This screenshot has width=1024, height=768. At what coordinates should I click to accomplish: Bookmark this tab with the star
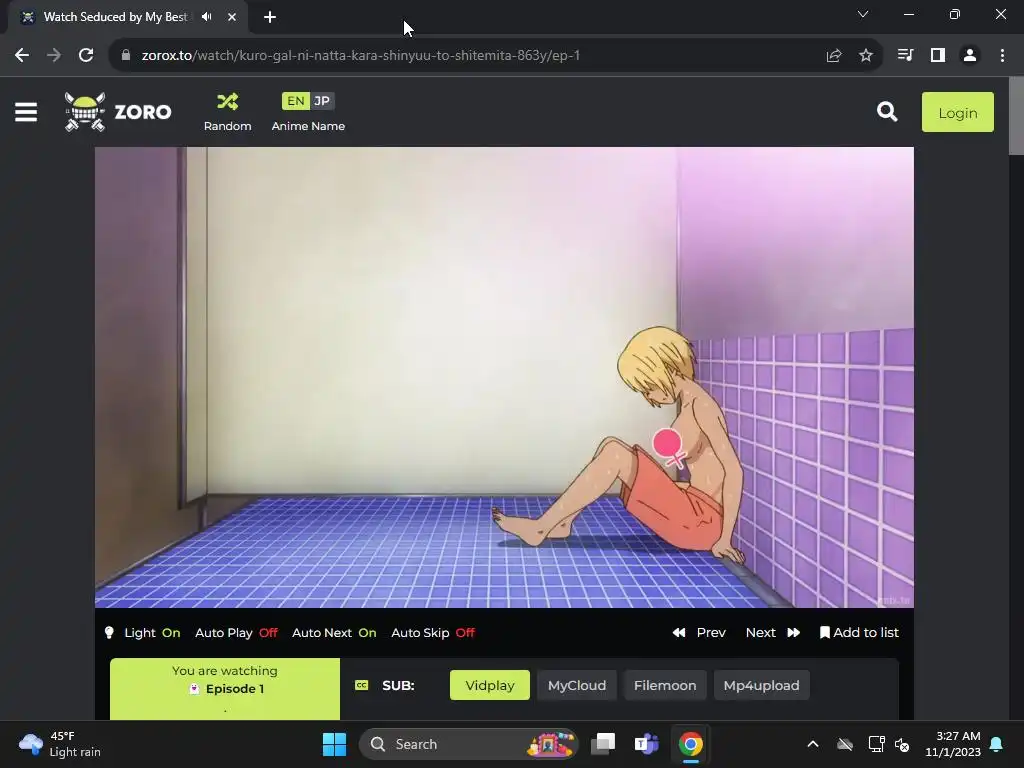pyautogui.click(x=866, y=56)
